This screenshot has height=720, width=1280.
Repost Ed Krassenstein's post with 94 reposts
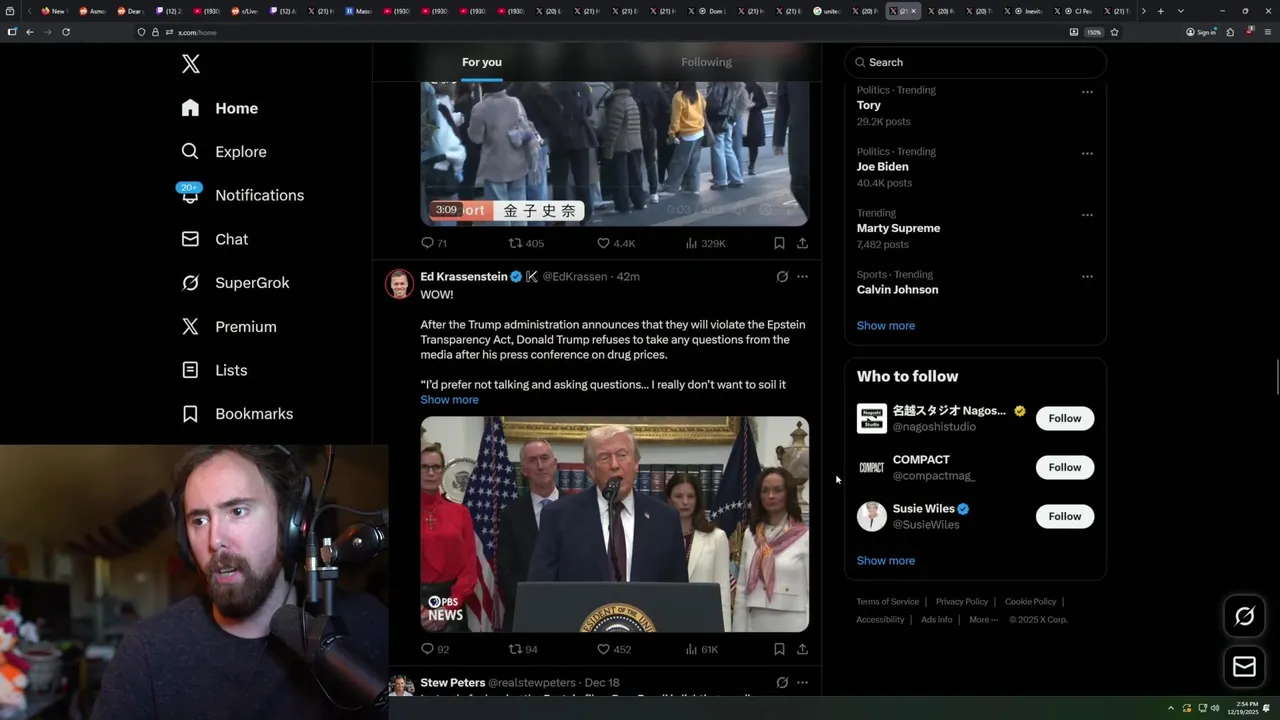523,649
